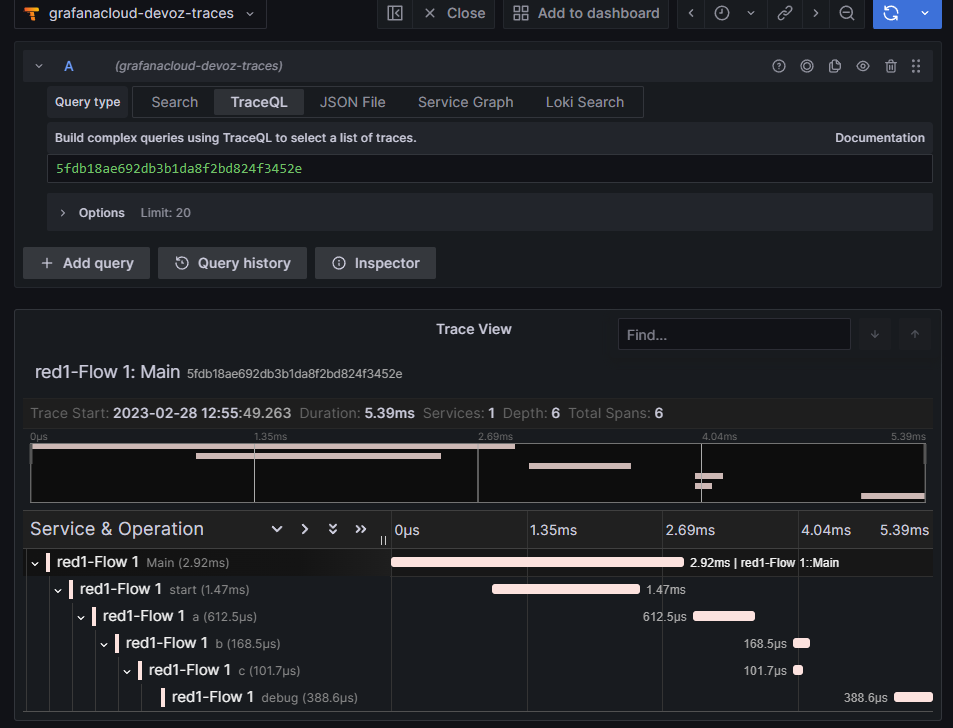The height and width of the screenshot is (728, 953).
Task: Open the refresh interval dropdown arrow
Action: [x=925, y=13]
